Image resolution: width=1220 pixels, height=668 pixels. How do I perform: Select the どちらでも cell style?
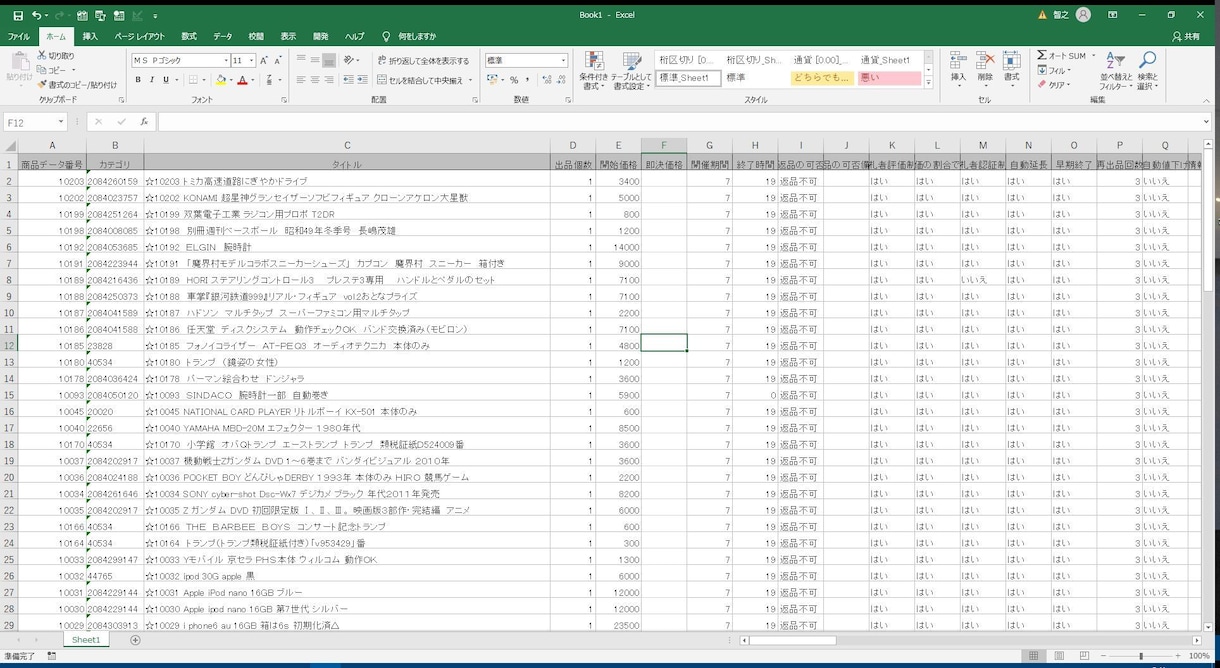click(822, 78)
